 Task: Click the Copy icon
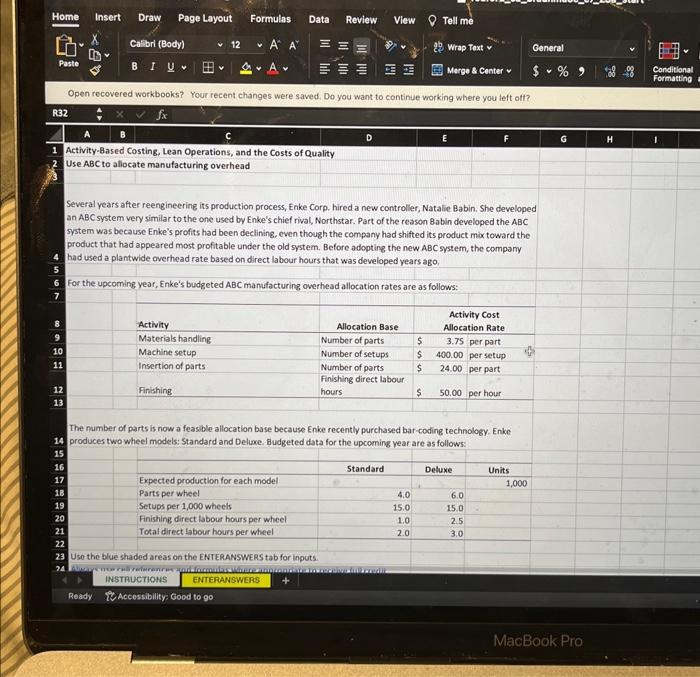pyautogui.click(x=95, y=55)
